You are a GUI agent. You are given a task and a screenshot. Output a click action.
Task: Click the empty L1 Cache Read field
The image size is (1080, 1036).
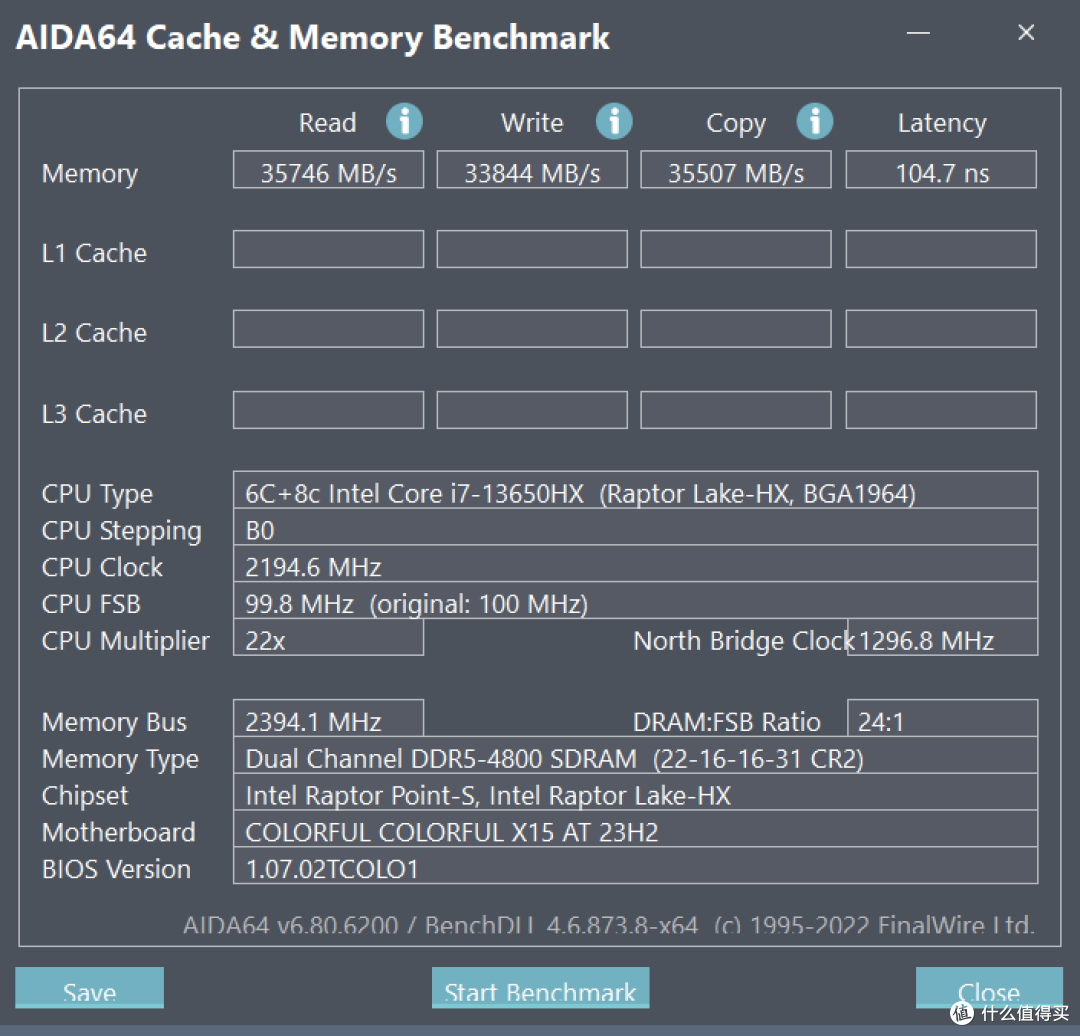[x=329, y=249]
